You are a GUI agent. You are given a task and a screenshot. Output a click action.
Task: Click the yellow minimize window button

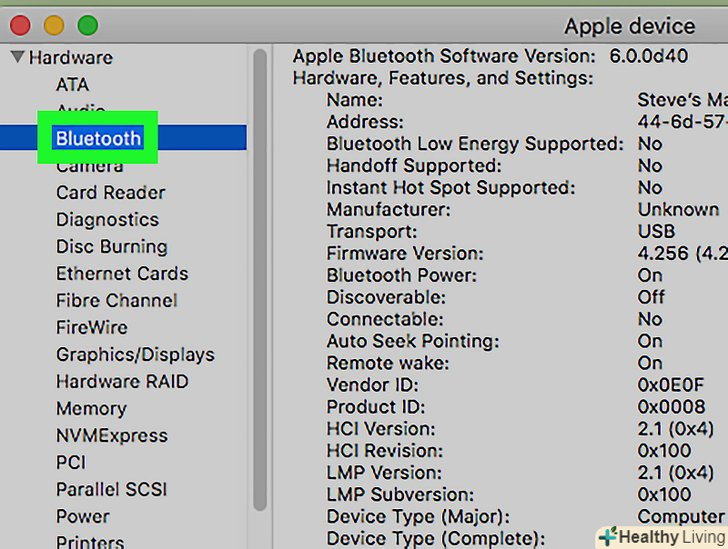pyautogui.click(x=54, y=25)
